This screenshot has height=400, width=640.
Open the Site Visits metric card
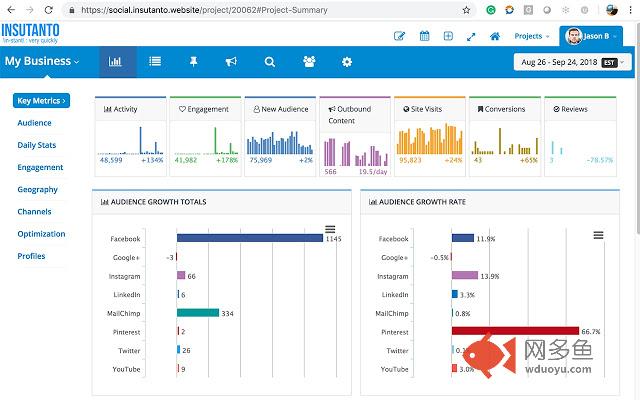coord(430,137)
